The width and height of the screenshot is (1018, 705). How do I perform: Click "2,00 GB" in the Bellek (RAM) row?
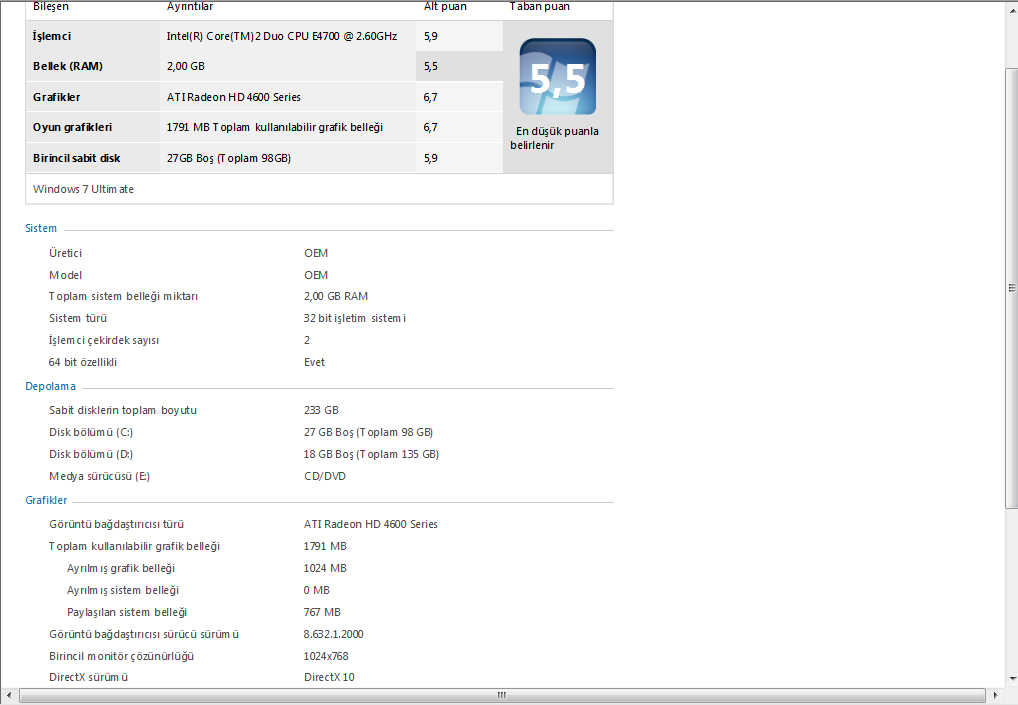[x=186, y=66]
